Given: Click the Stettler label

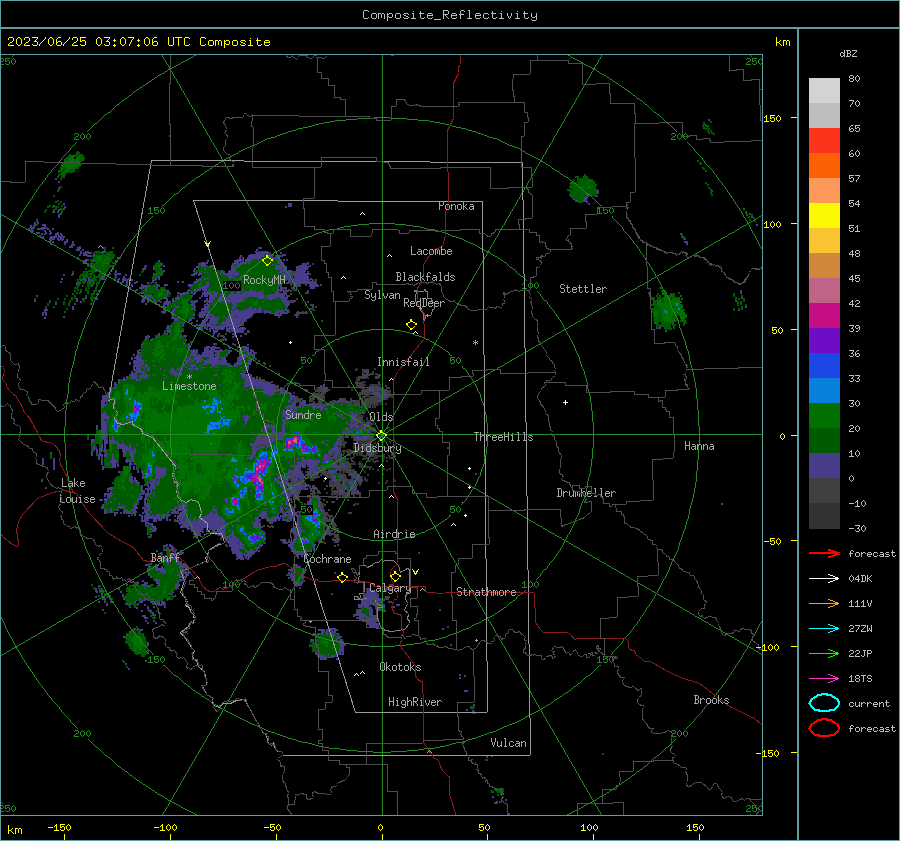Looking at the screenshot, I should click(x=583, y=289).
